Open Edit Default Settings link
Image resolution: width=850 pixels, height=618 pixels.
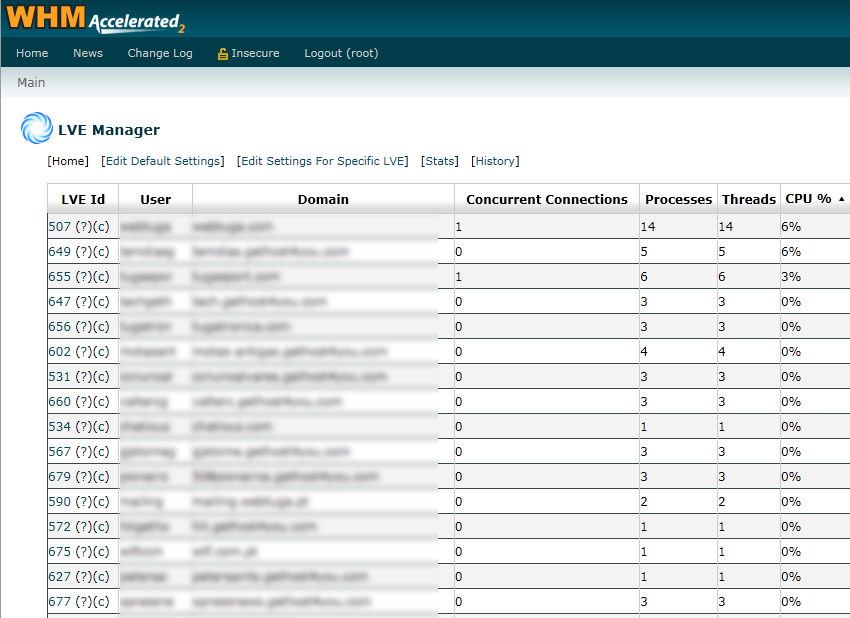click(163, 161)
